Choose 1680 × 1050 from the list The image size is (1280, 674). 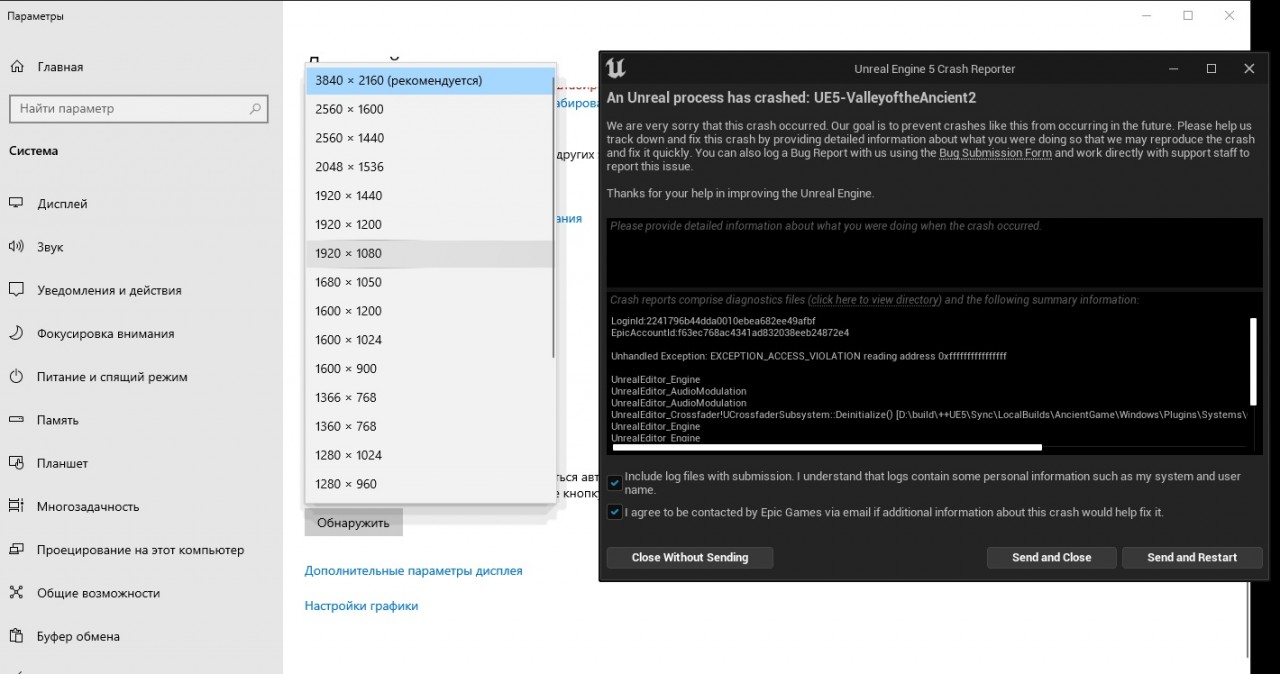click(430, 282)
